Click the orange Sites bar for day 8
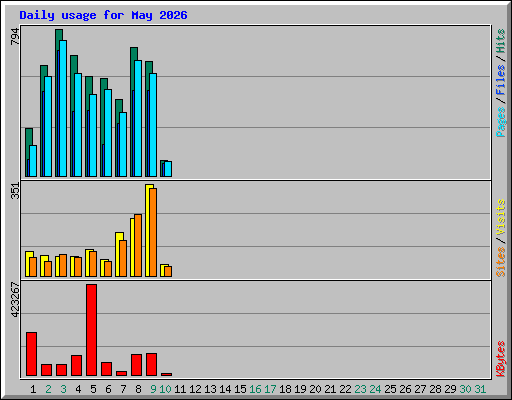This screenshot has height=400, width=512. [138, 245]
